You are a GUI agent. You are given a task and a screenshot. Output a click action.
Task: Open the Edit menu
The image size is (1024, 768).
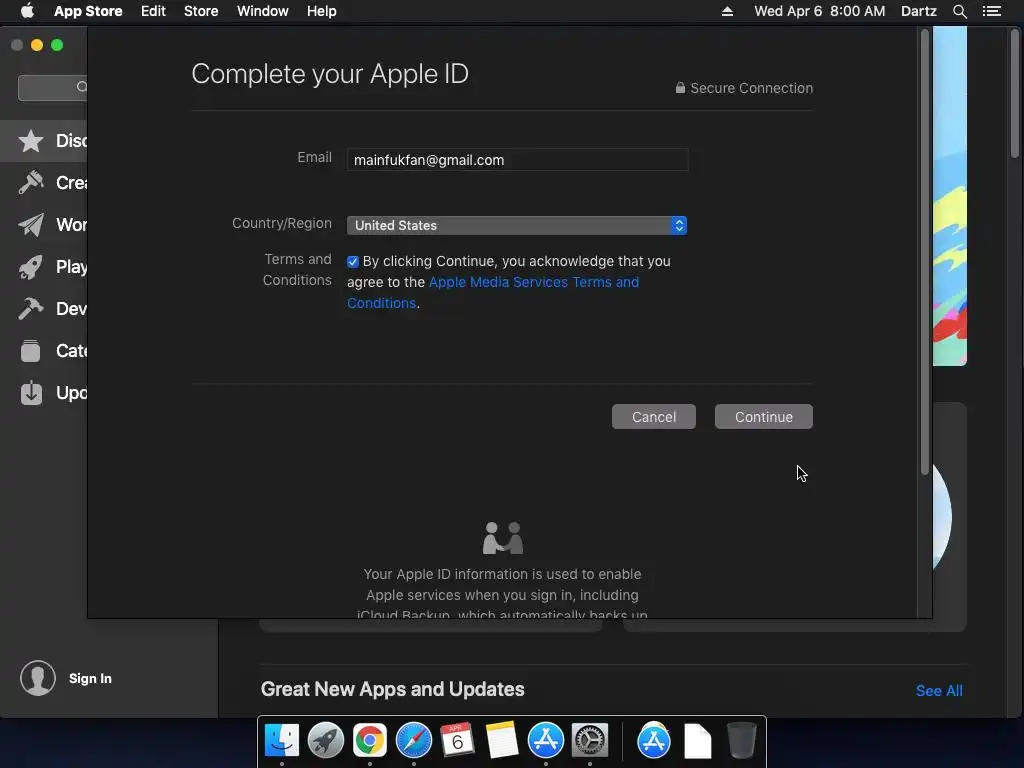[x=153, y=11]
